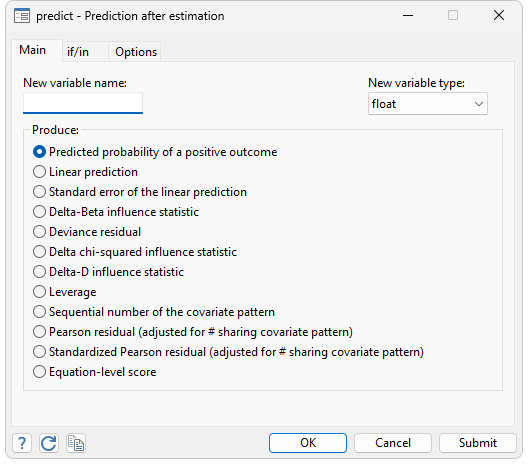Open the New variable type dropdown
The image size is (528, 464).
(x=428, y=104)
